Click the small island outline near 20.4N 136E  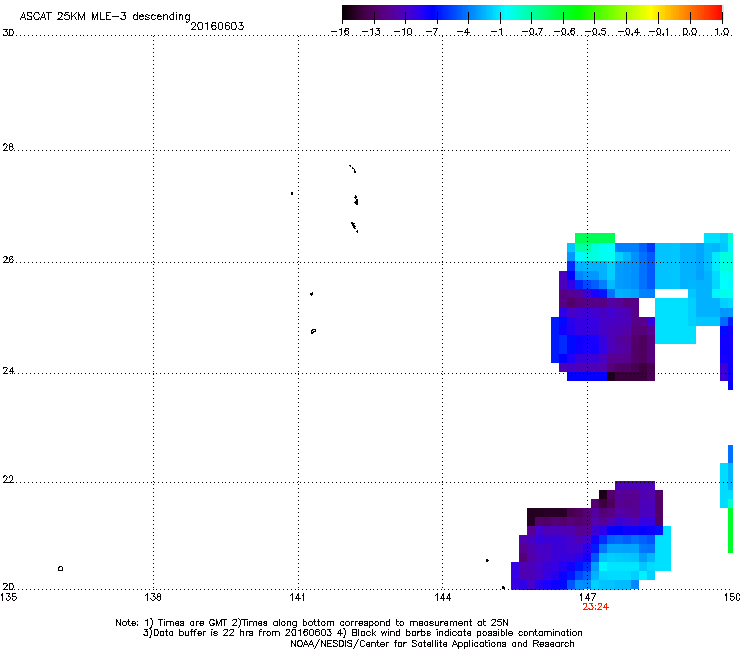[60, 568]
